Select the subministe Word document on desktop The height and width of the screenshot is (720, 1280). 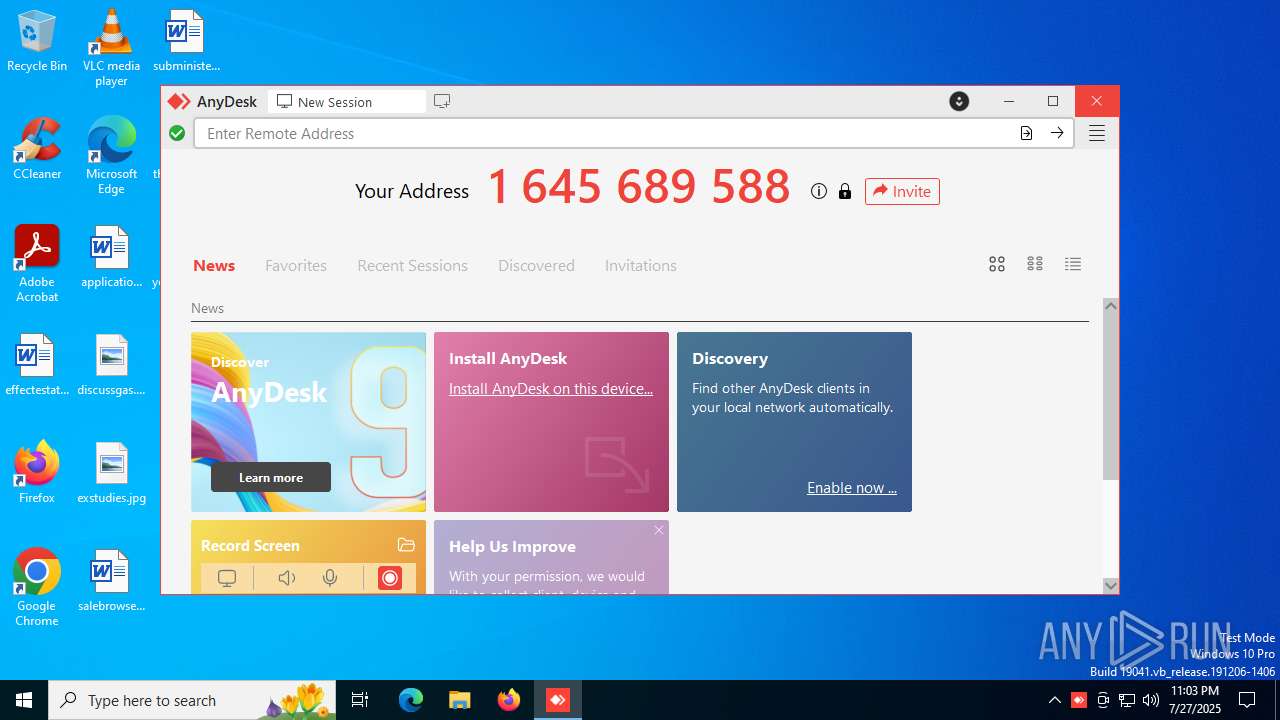pyautogui.click(x=185, y=41)
